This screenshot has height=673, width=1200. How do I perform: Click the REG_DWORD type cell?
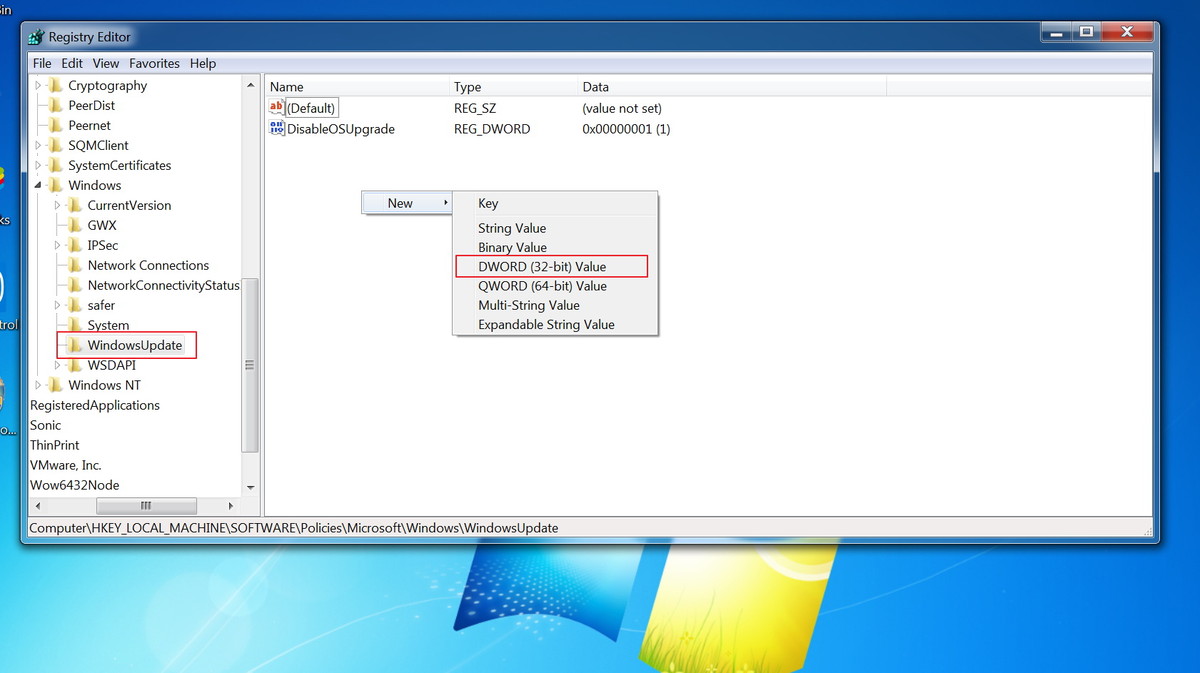pyautogui.click(x=492, y=129)
